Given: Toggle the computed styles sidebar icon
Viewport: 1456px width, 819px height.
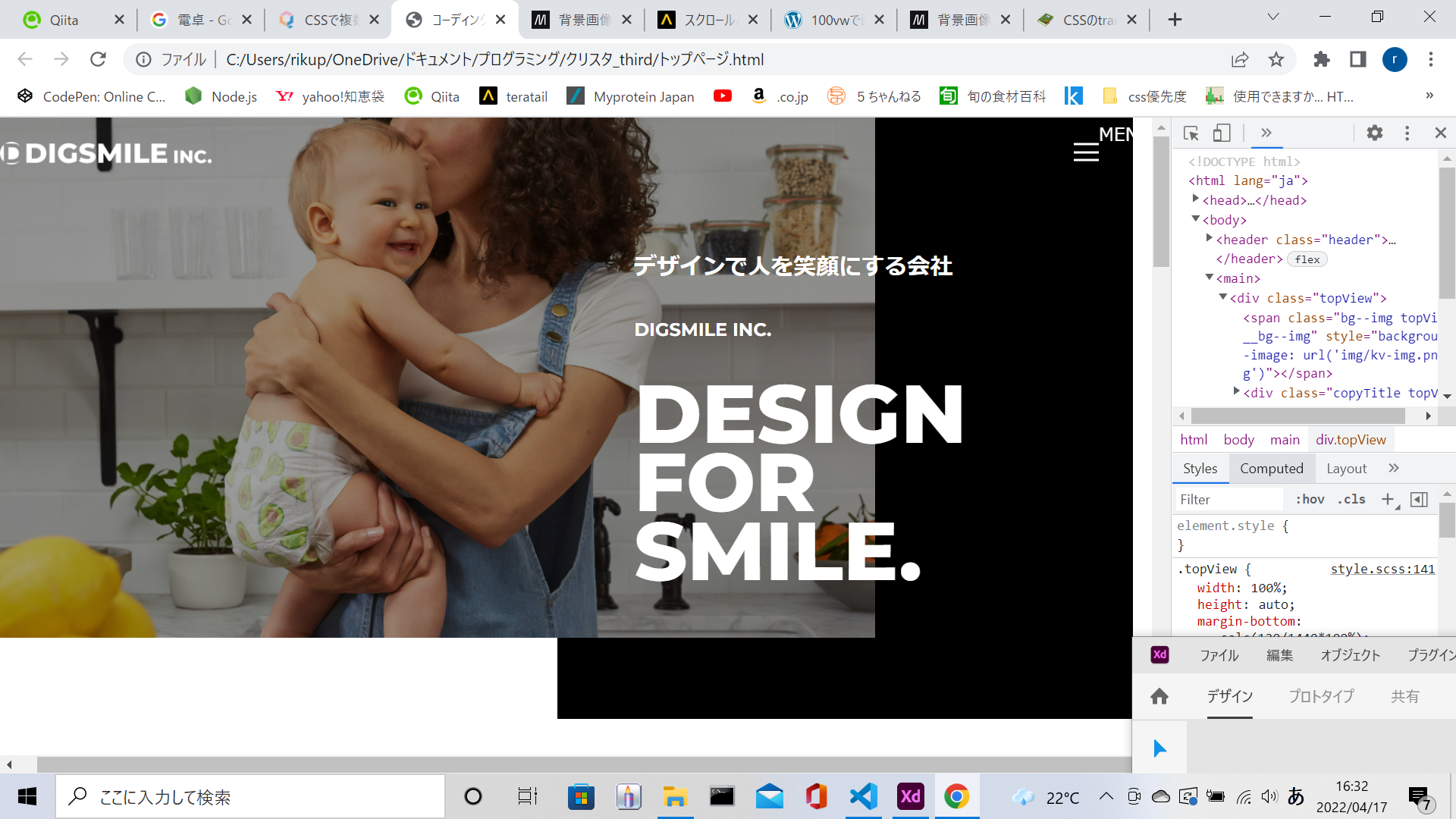Looking at the screenshot, I should click(x=1419, y=499).
